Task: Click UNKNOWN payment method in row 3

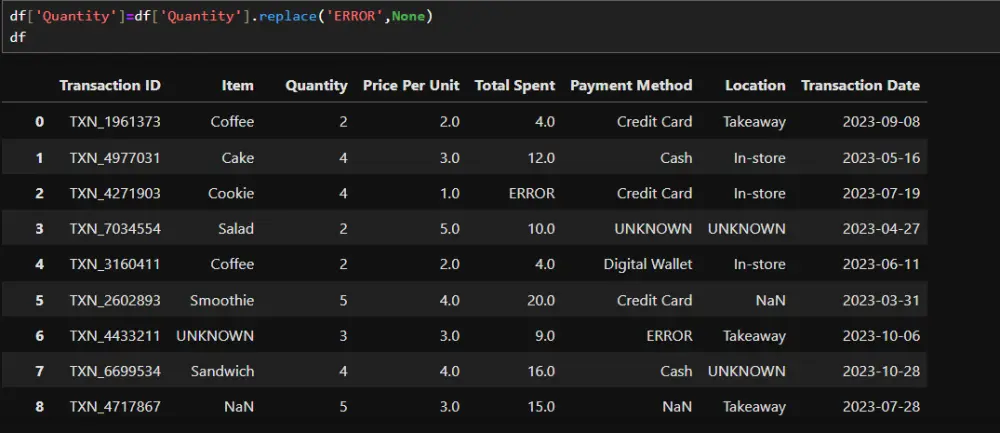Action: tap(653, 228)
